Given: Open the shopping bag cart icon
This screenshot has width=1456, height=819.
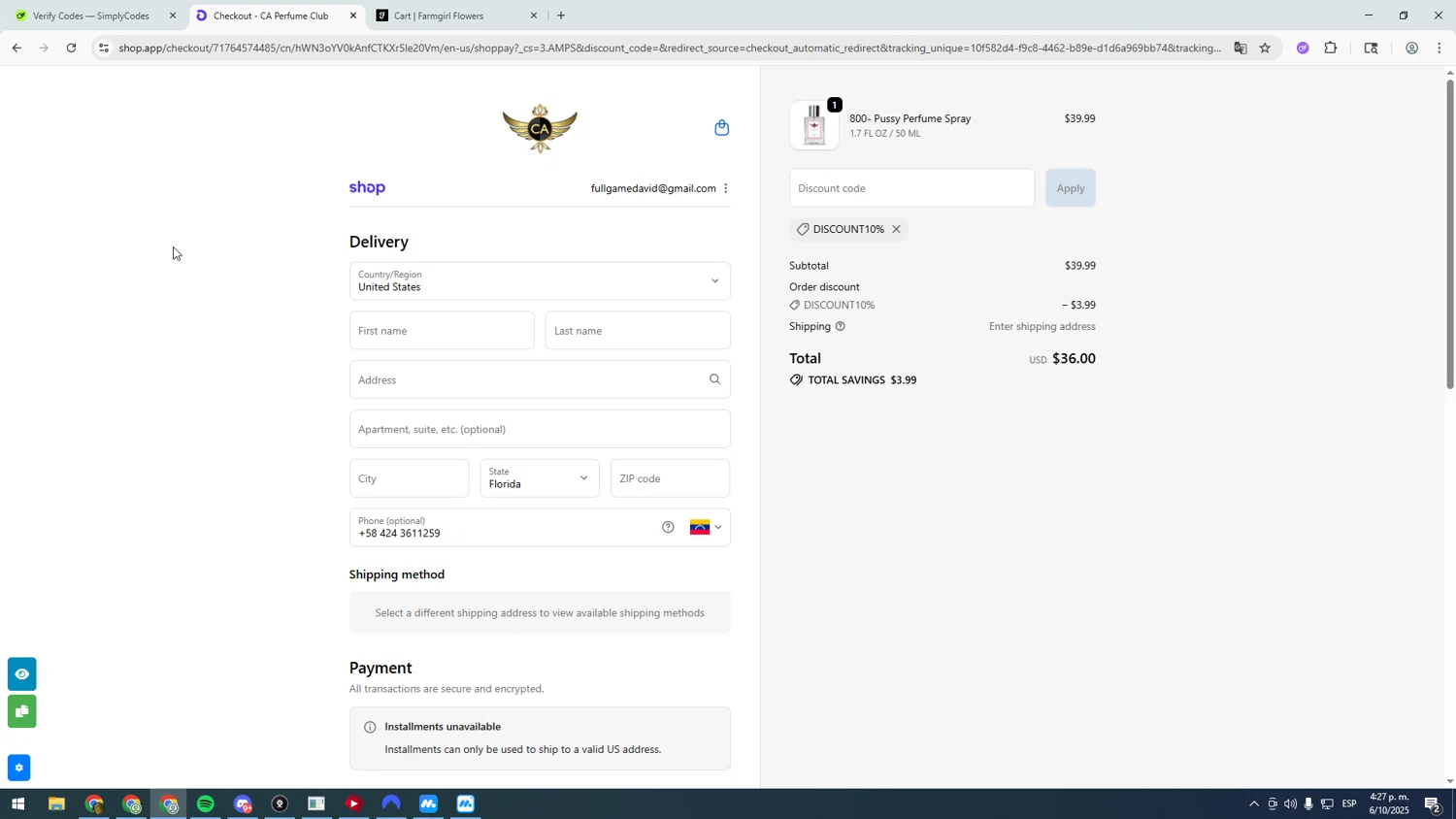Looking at the screenshot, I should 721,128.
